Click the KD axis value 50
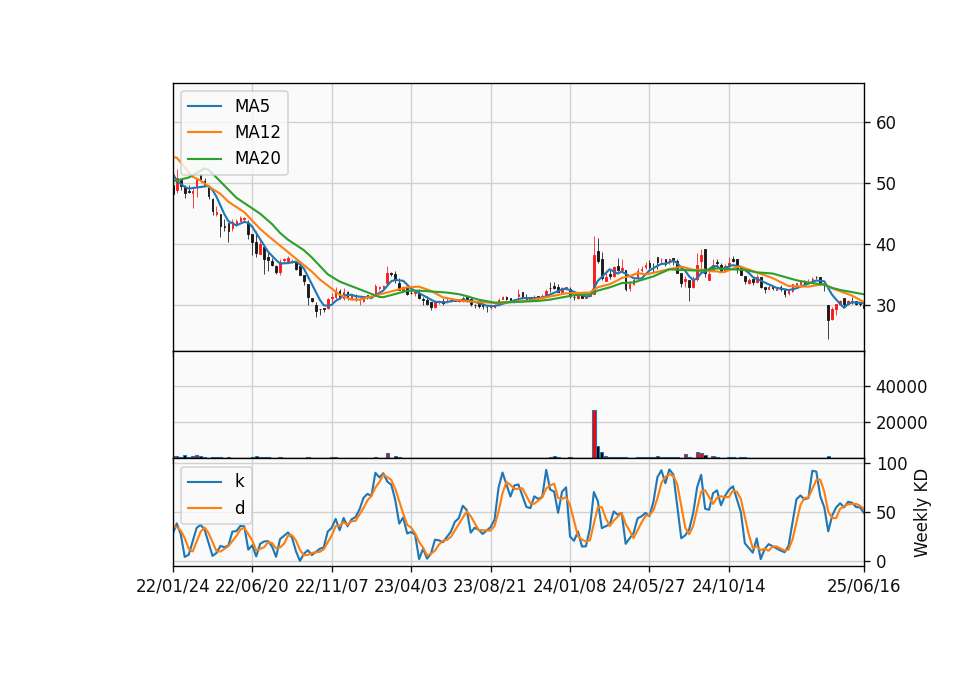This screenshot has height=690, width=960. pyautogui.click(x=886, y=512)
